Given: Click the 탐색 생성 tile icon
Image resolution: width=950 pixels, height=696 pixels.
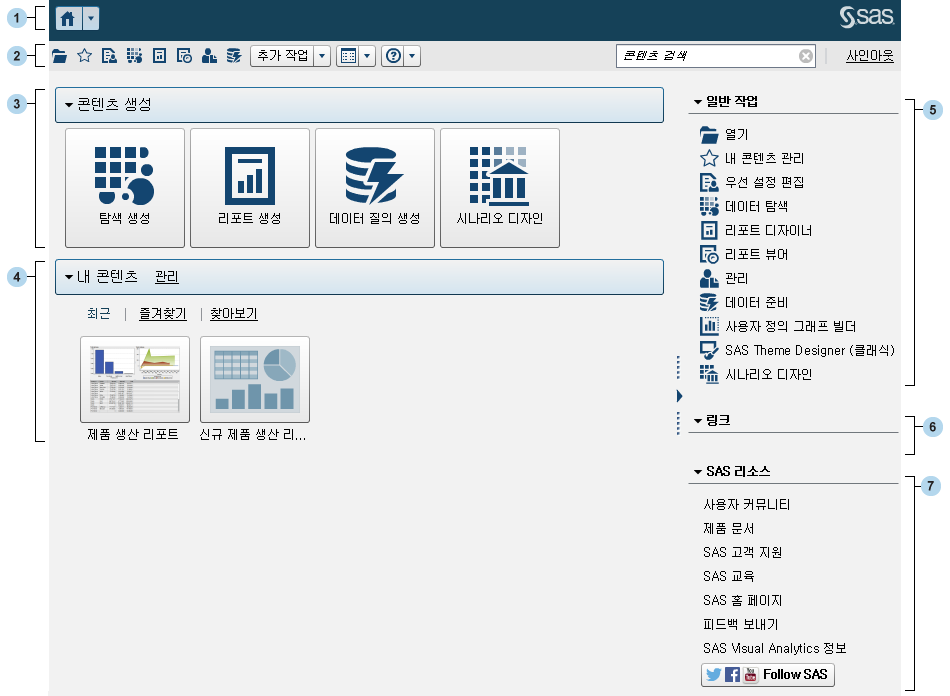Looking at the screenshot, I should 124,174.
